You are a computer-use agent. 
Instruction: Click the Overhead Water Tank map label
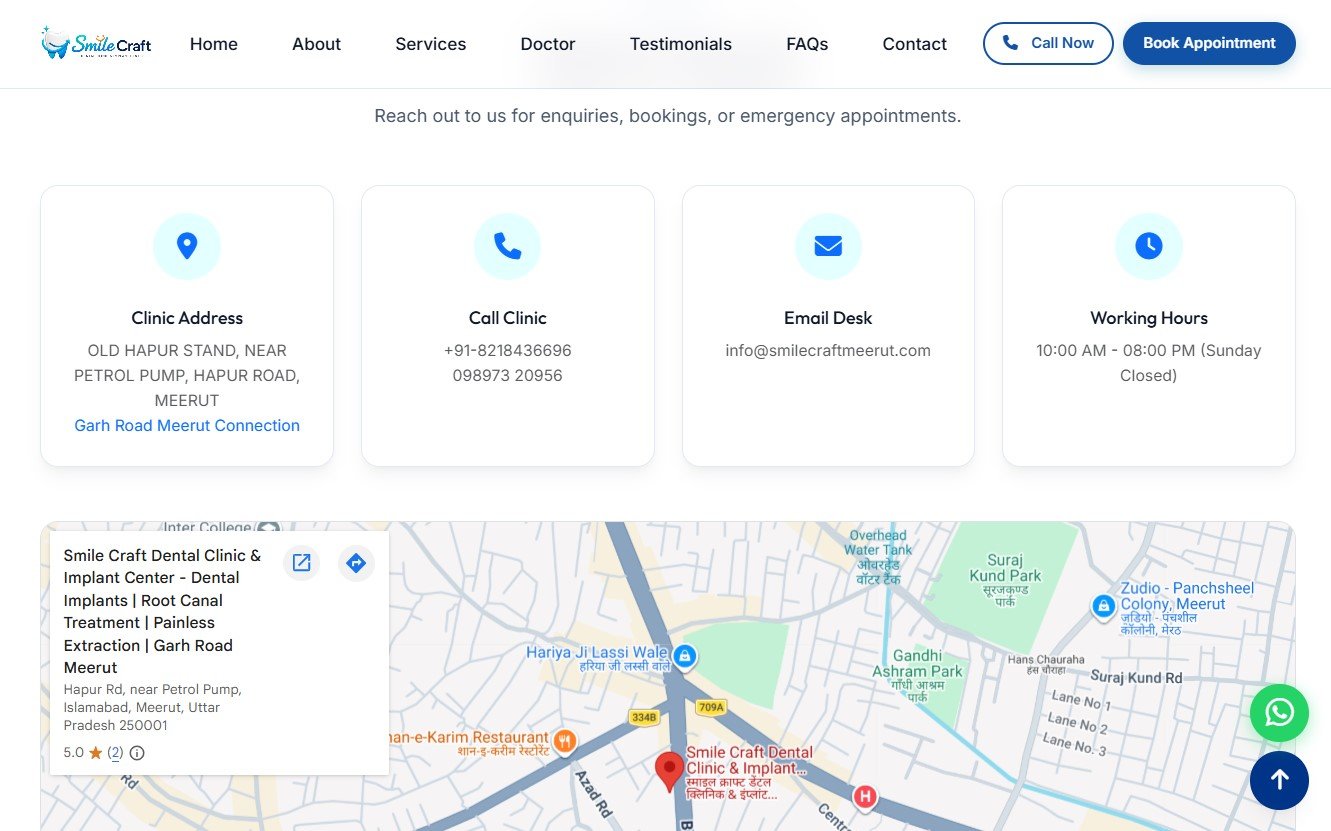[x=878, y=557]
